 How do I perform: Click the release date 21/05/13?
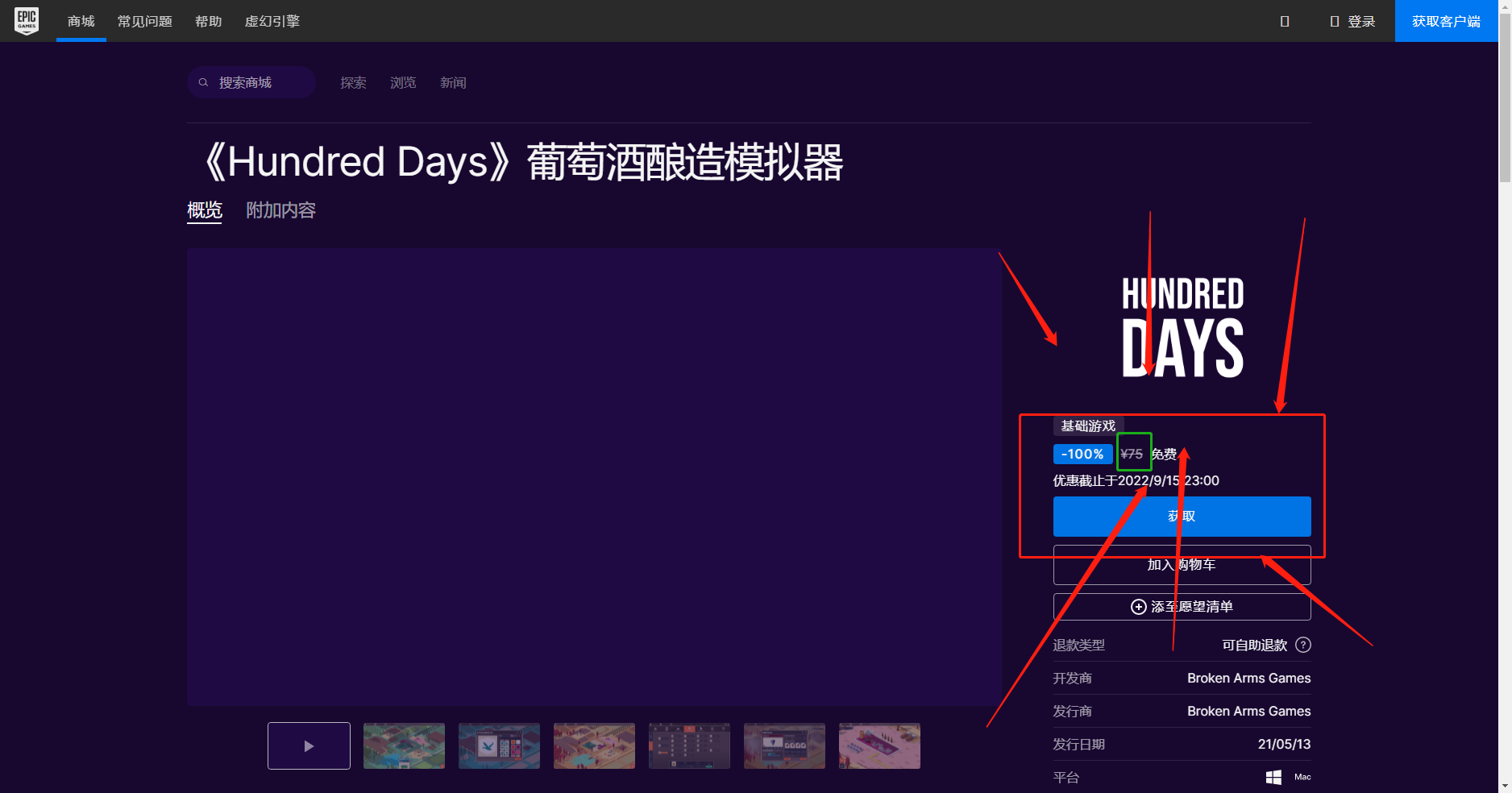coord(1284,745)
